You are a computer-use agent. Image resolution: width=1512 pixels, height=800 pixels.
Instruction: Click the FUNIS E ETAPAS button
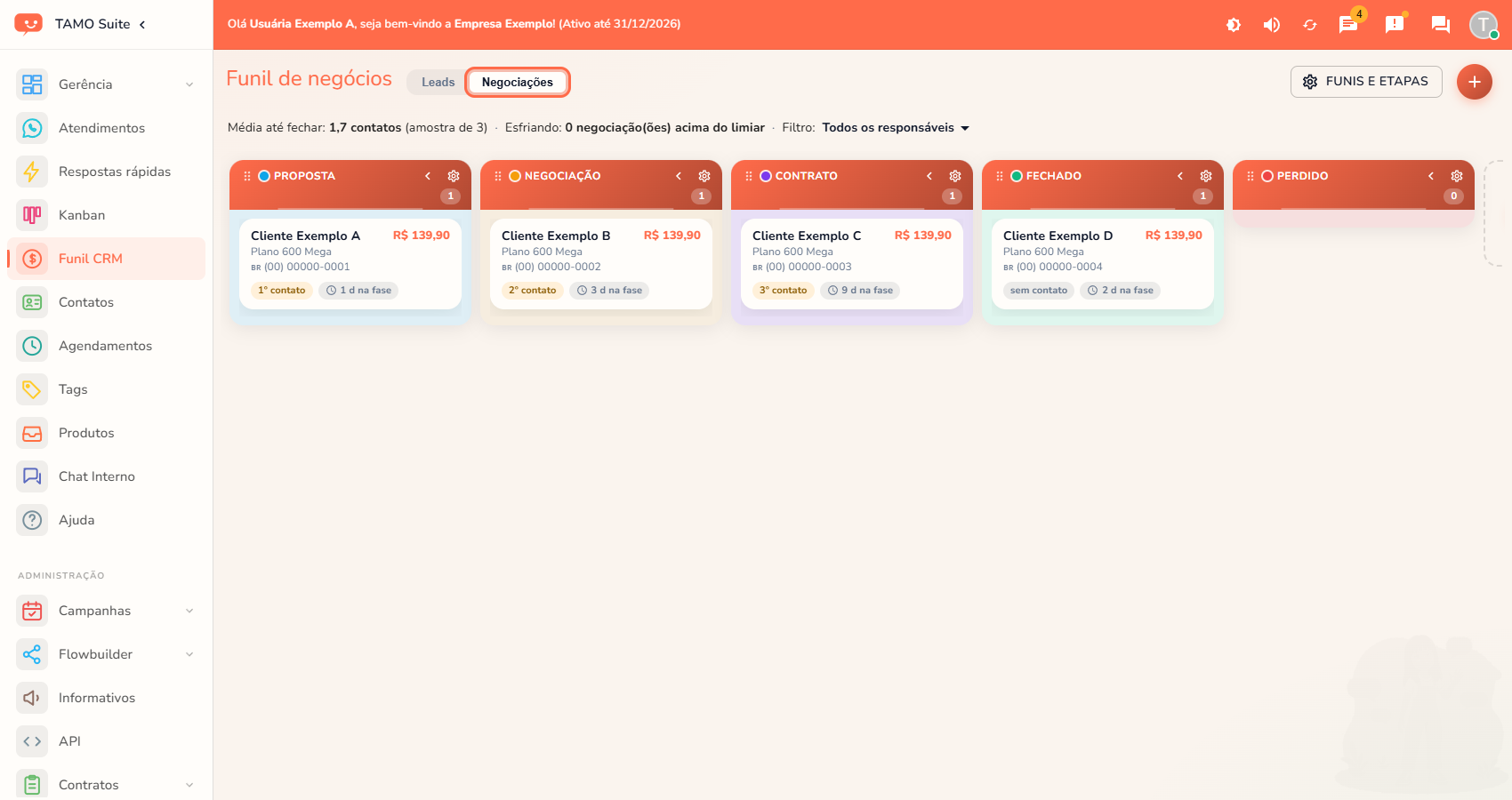tap(1366, 82)
